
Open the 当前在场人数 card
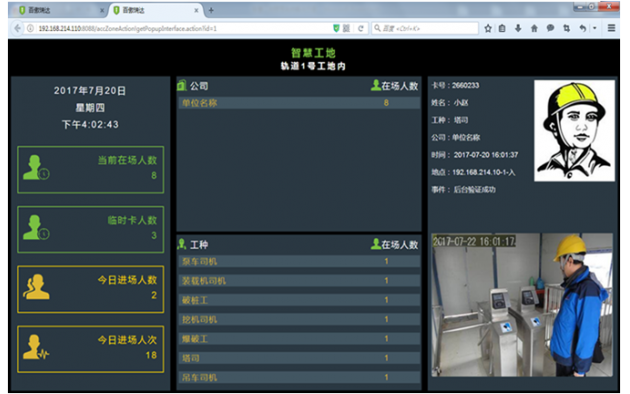point(91,169)
